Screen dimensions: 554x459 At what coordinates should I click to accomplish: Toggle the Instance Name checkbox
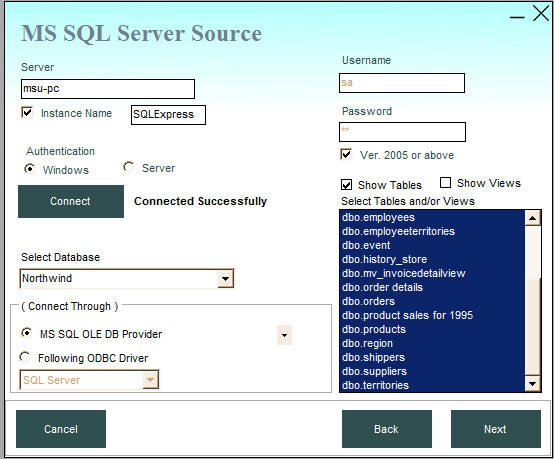pos(27,113)
